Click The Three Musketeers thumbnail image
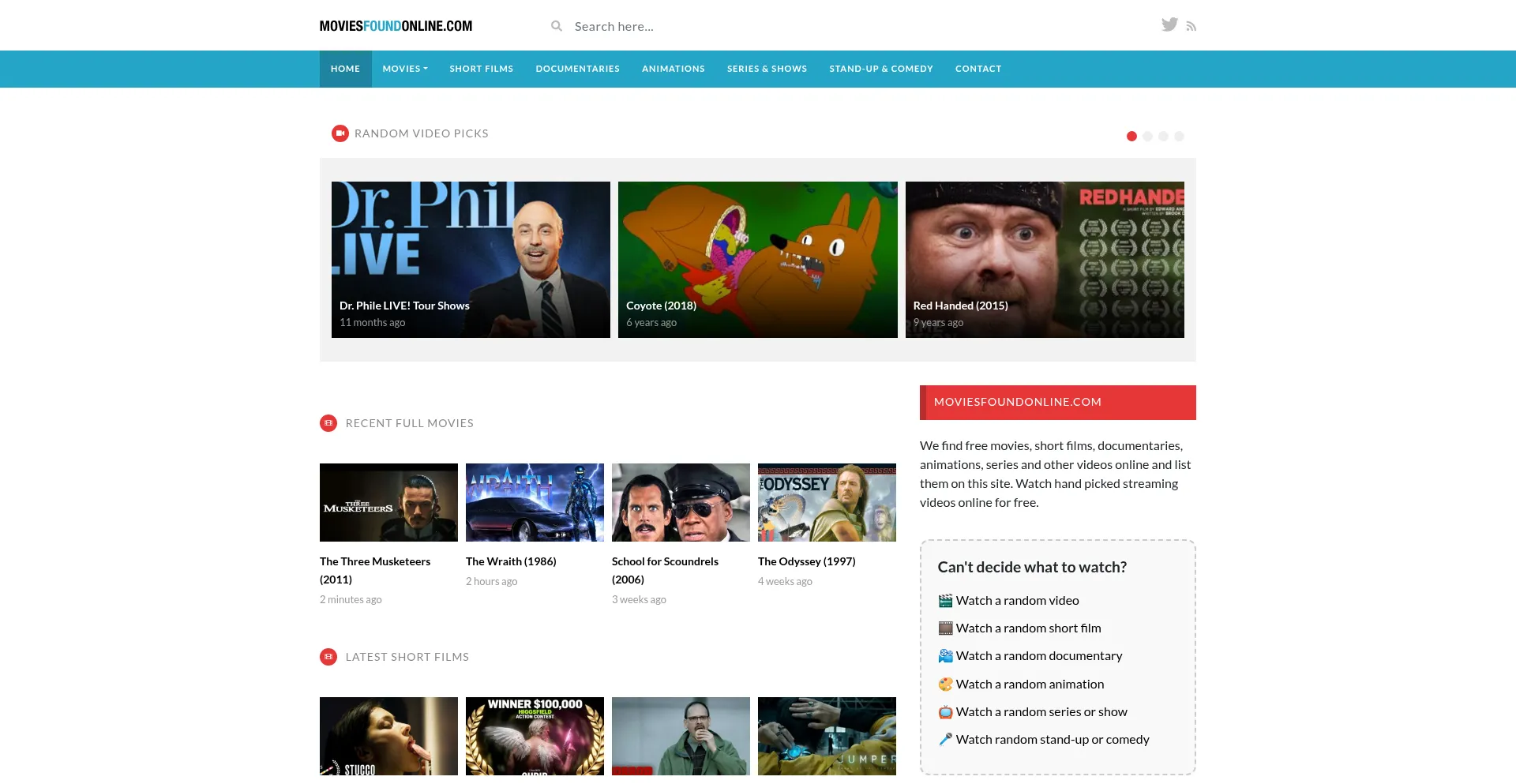Viewport: 1516px width, 784px height. pyautogui.click(x=388, y=502)
